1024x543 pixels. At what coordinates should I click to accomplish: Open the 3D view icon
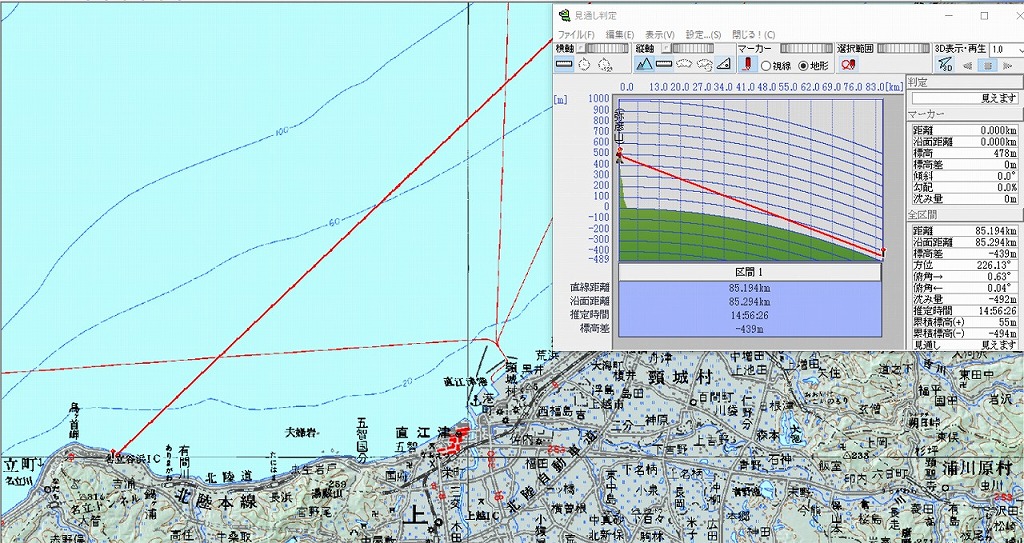coord(946,65)
